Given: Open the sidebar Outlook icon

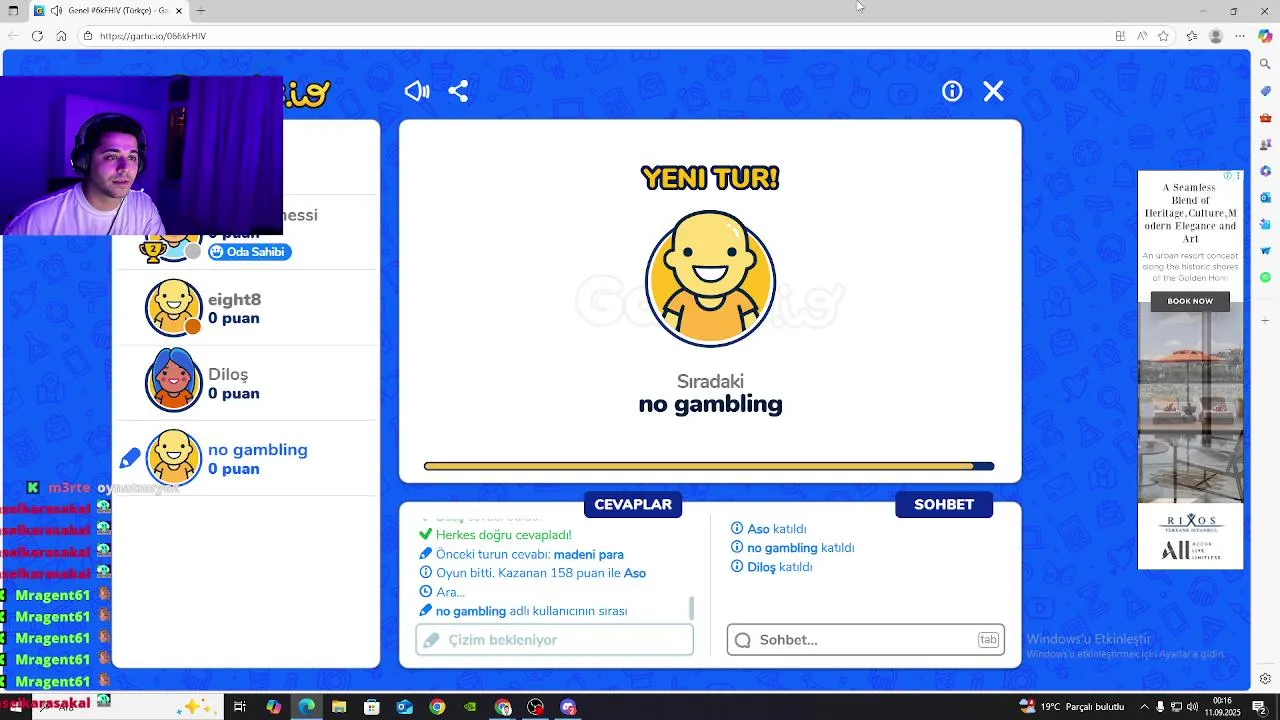Looking at the screenshot, I should [x=1265, y=197].
